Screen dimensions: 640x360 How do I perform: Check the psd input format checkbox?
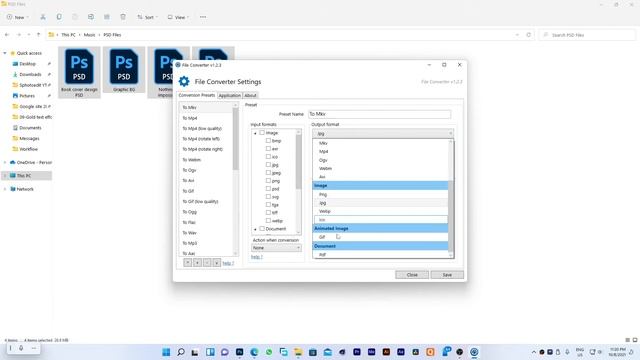pos(268,189)
